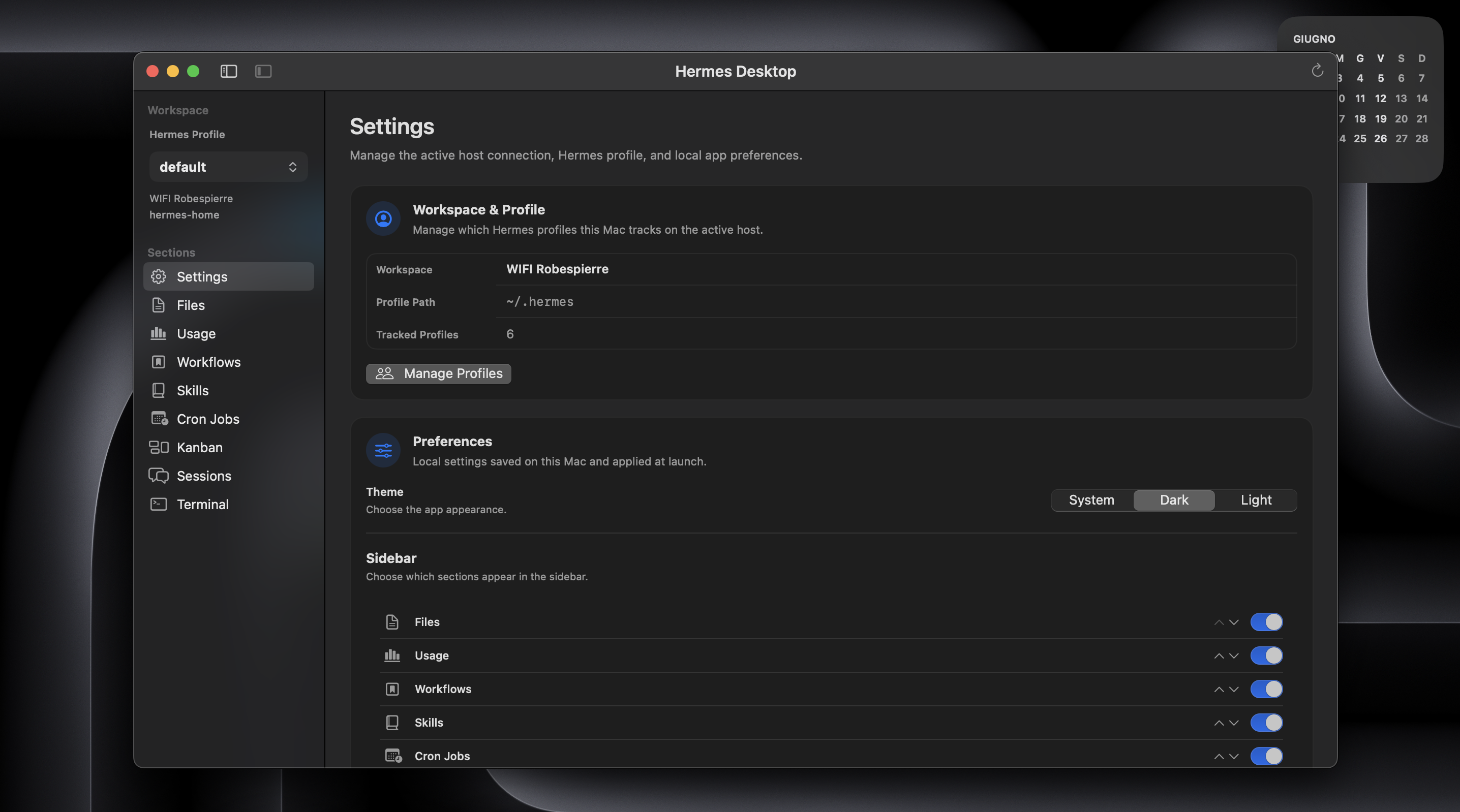Image resolution: width=1460 pixels, height=812 pixels.
Task: Select the Dark theme option
Action: coord(1174,500)
